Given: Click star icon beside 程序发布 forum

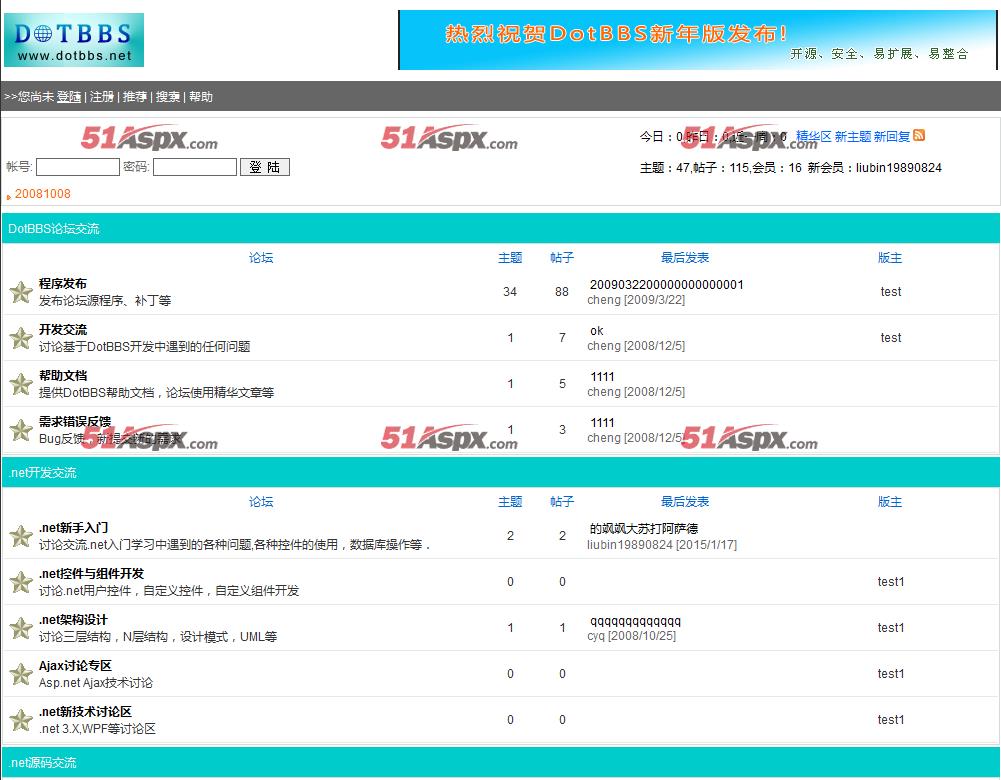Looking at the screenshot, I should click(x=20, y=292).
